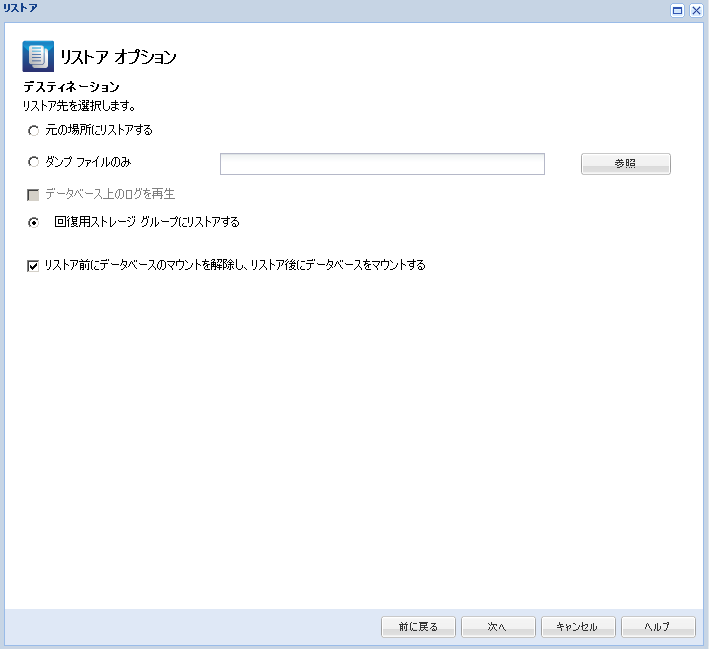Click the リストア オプション heading text

[118, 57]
